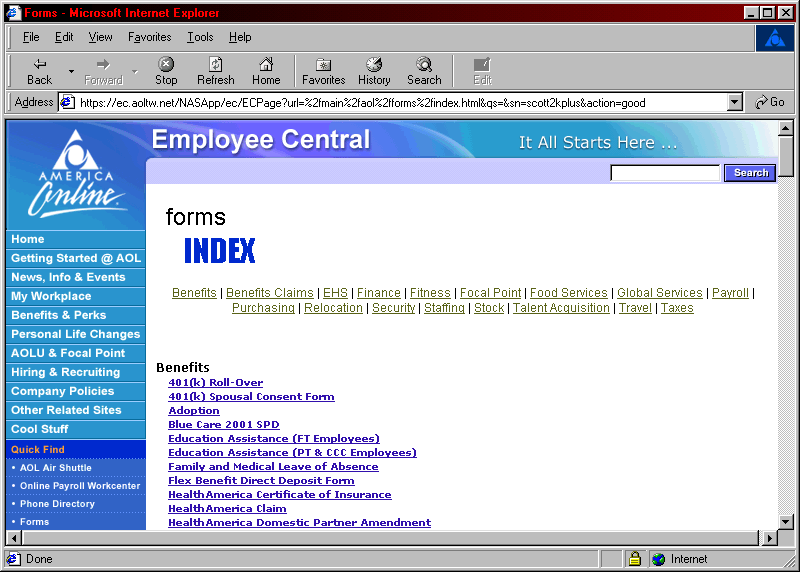Open the History toolbar panel
Image resolution: width=800 pixels, height=572 pixels.
coord(374,71)
